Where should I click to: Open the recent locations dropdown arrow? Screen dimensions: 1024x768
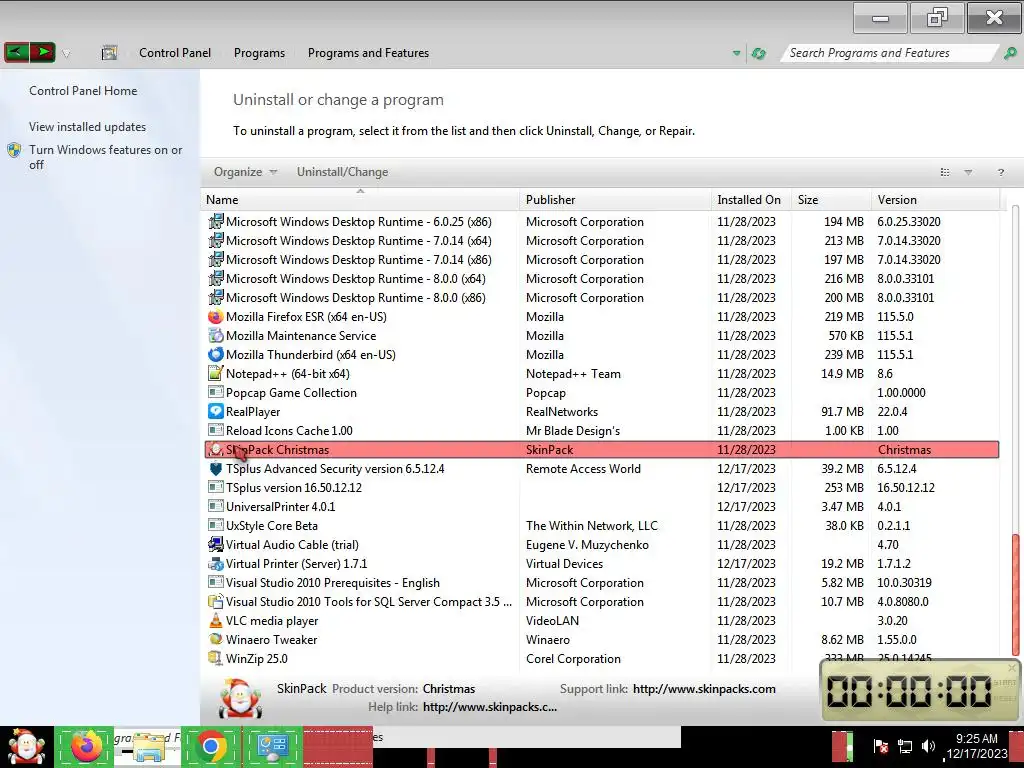tap(66, 54)
